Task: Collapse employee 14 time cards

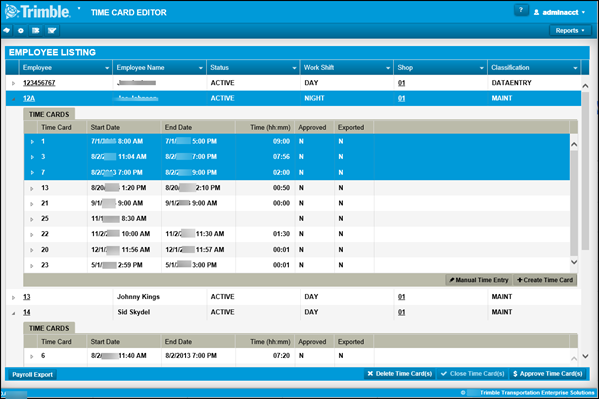Action: (13, 313)
